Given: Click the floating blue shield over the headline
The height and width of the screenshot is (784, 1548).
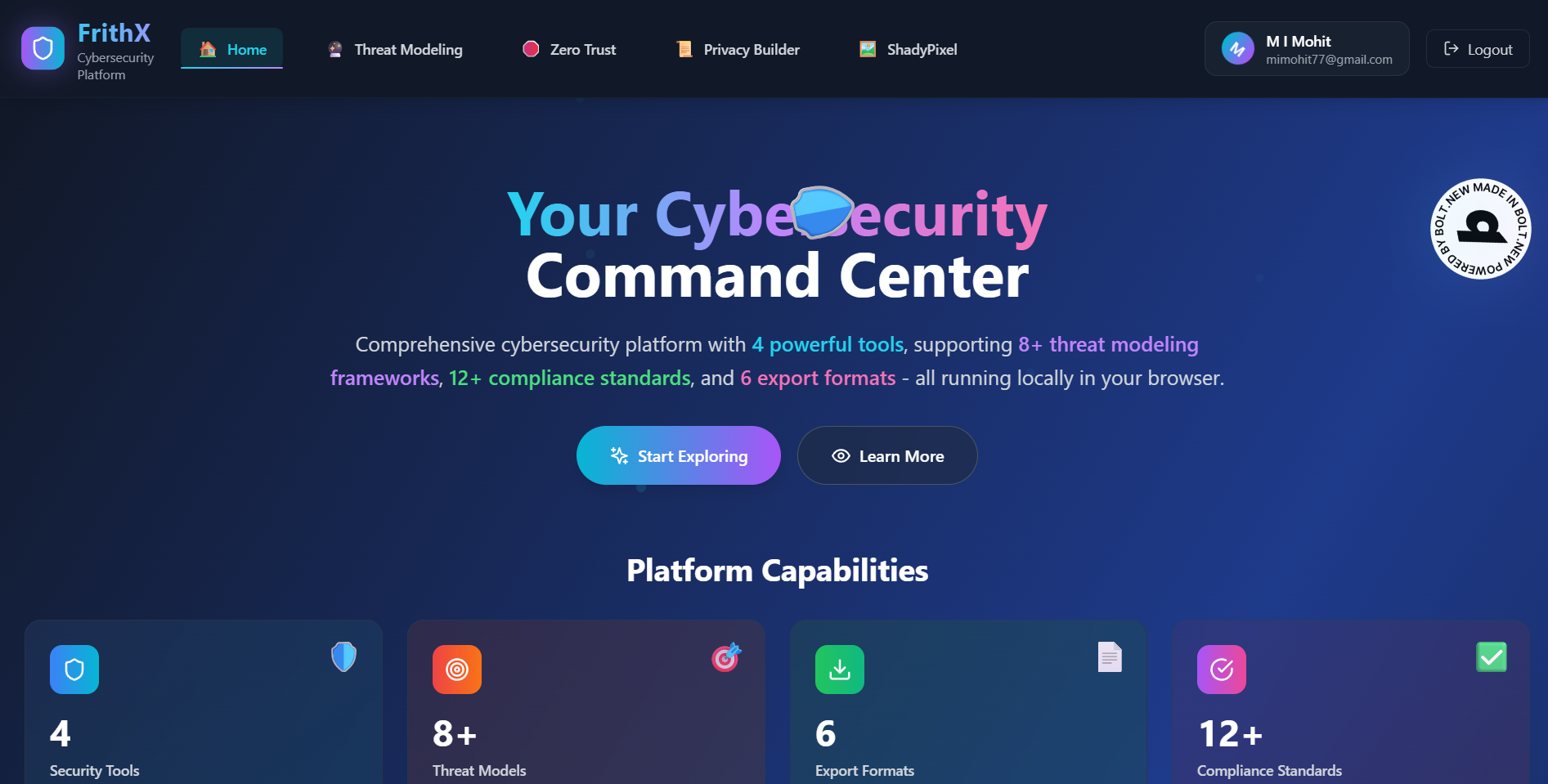Looking at the screenshot, I should point(823,213).
